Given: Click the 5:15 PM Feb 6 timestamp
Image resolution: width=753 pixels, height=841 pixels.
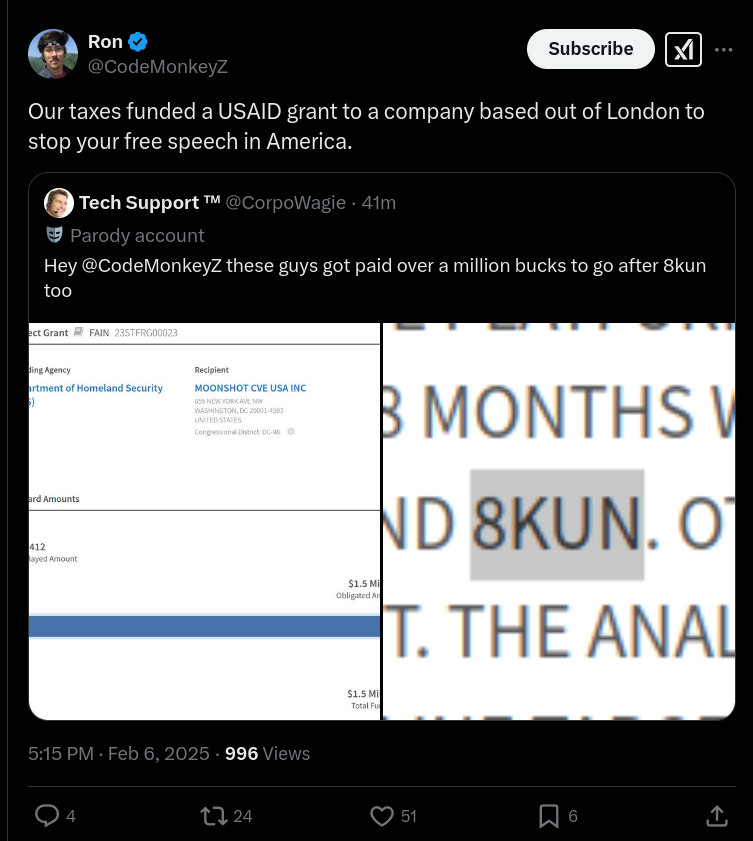Looking at the screenshot, I should point(119,754).
